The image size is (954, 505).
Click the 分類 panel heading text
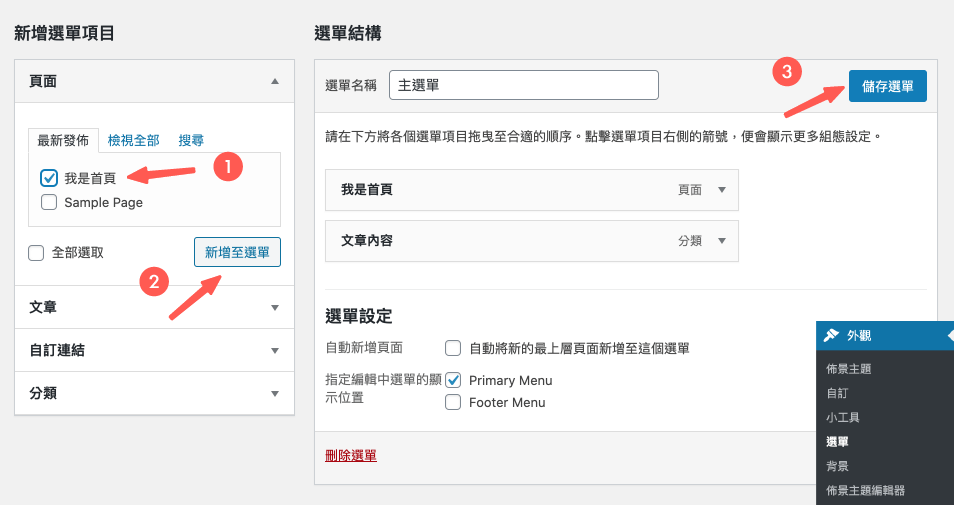(x=43, y=394)
